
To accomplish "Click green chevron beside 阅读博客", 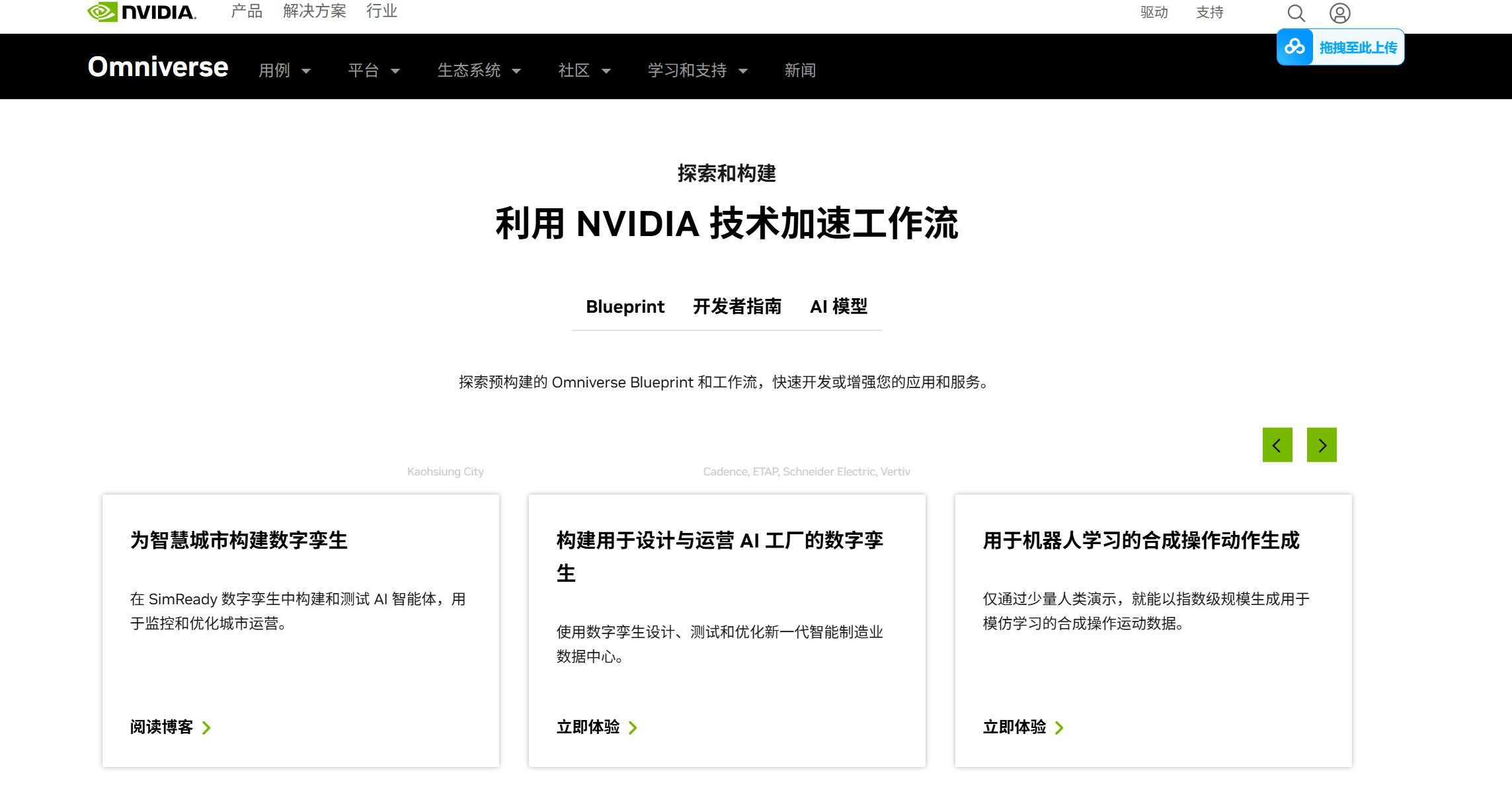I will tap(207, 728).
